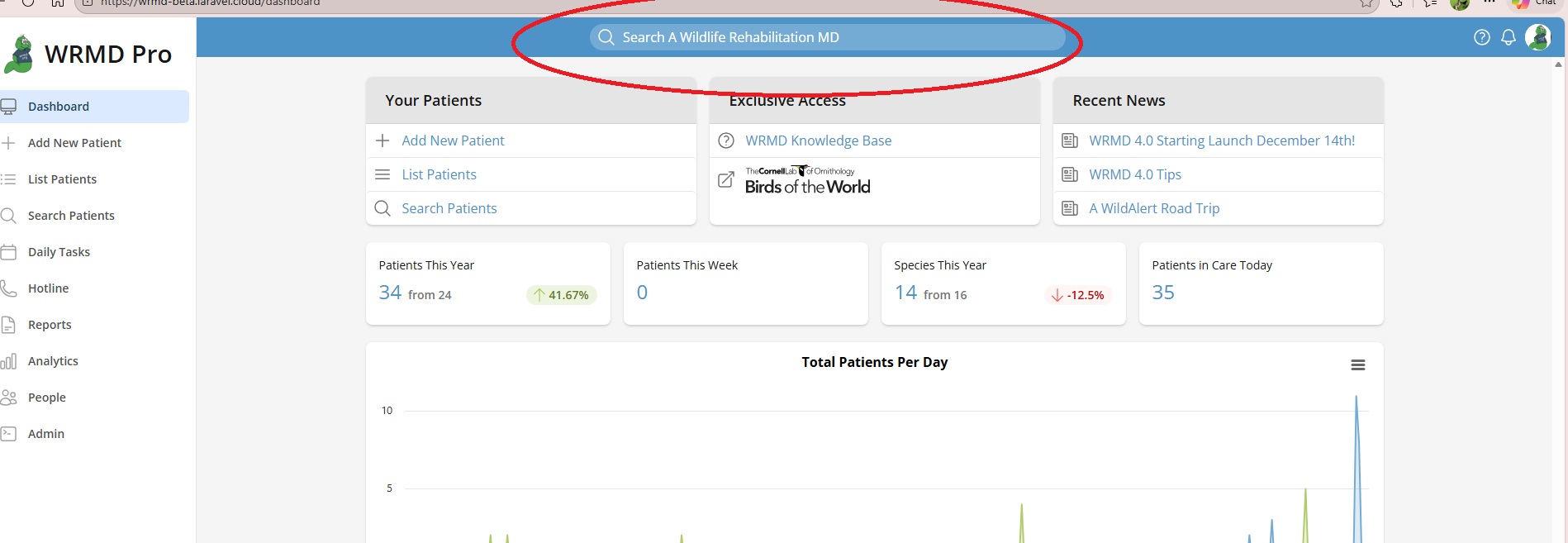Viewport: 1568px width, 543px height.
Task: Open the WRMD 4.0 Tips news item
Action: [1135, 174]
